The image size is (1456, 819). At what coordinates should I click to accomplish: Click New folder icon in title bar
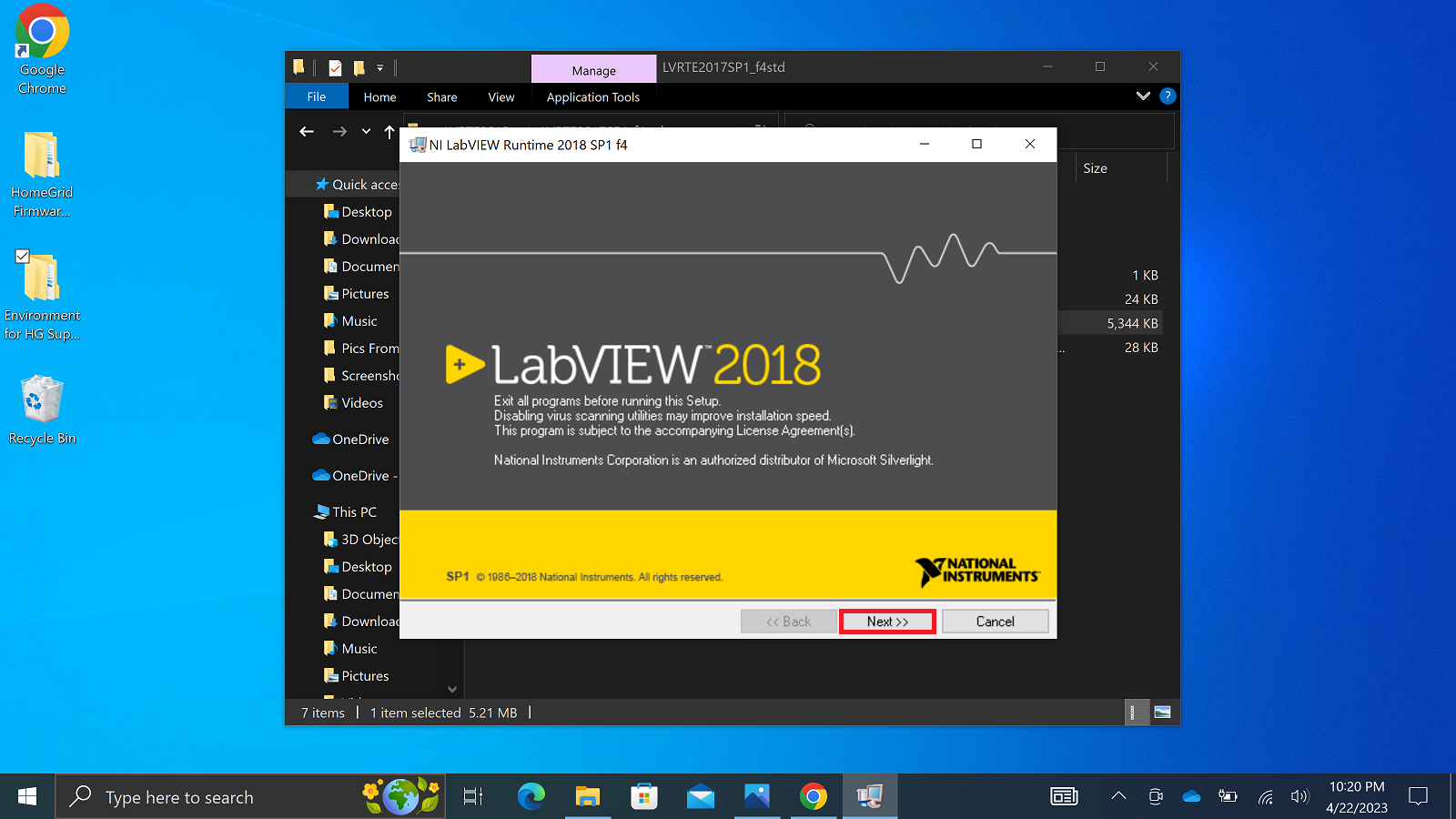(359, 67)
